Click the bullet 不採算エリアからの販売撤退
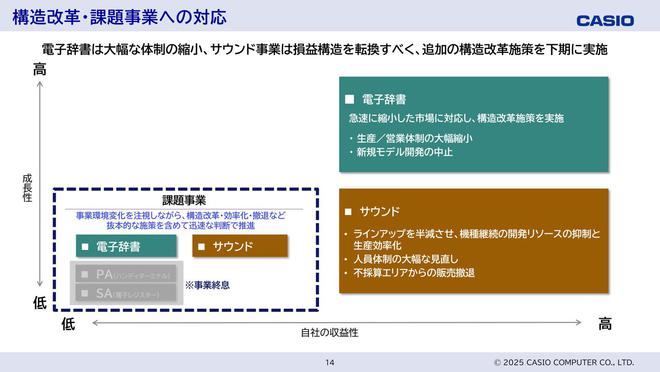Viewport: 660px width, 372px height. click(414, 273)
